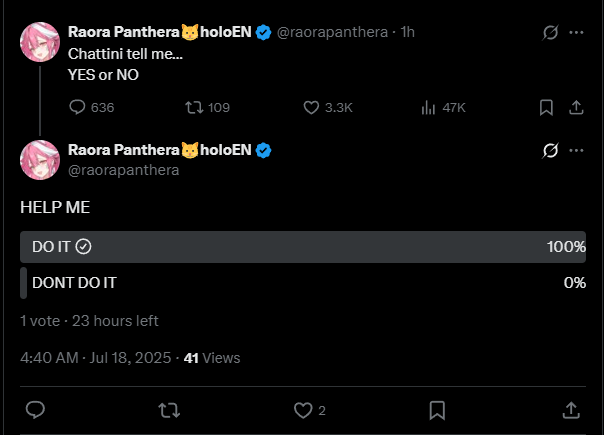This screenshot has height=435, width=604.
Task: Bookmark the HELP ME poll tweet
Action: click(x=437, y=410)
